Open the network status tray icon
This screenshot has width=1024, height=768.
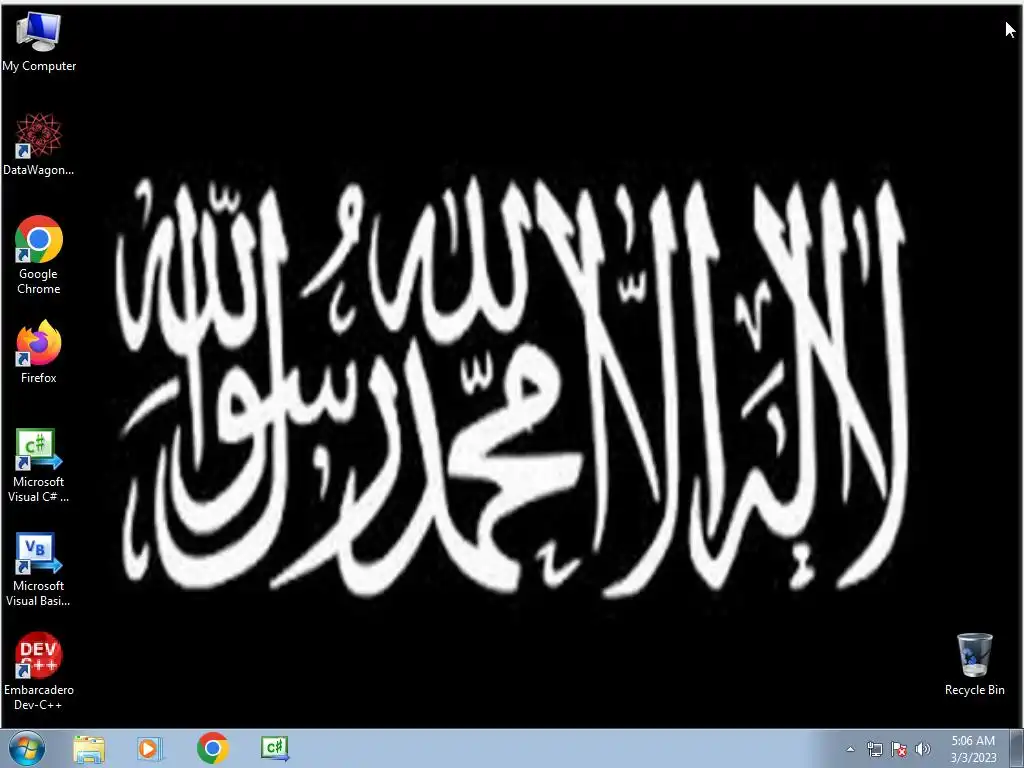[874, 749]
